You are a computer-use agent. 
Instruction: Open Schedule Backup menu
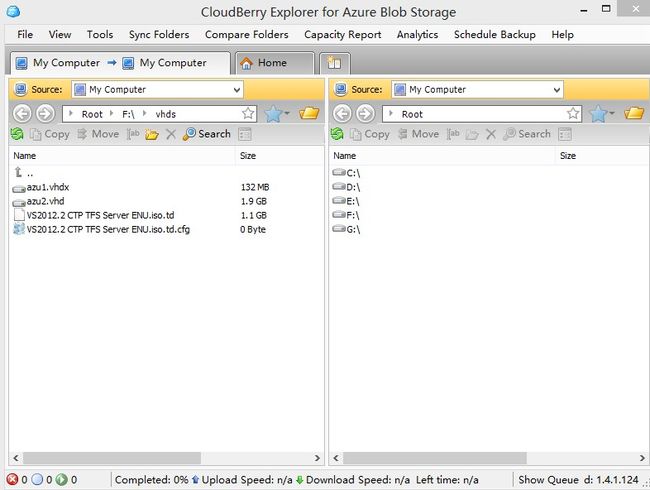click(x=495, y=34)
